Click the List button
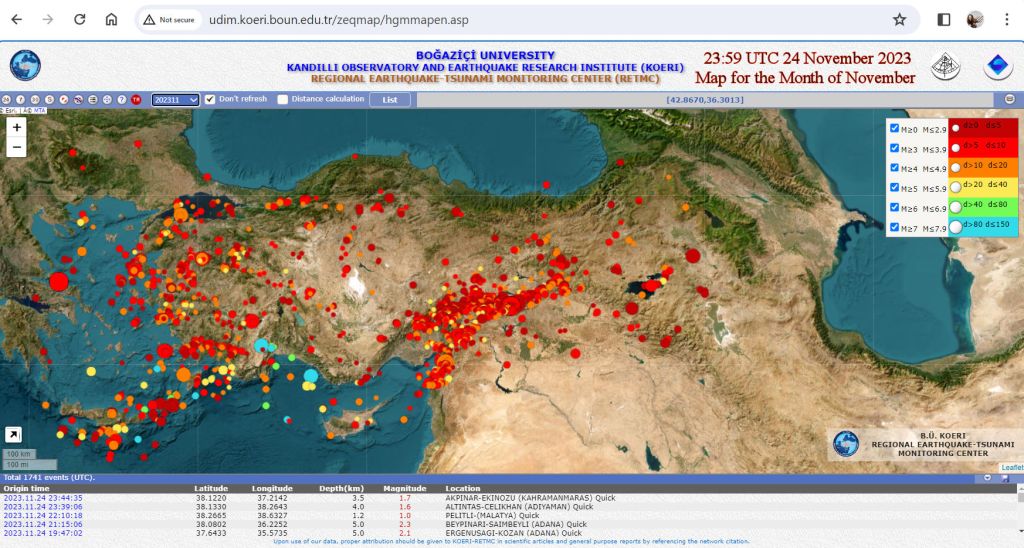 (390, 99)
